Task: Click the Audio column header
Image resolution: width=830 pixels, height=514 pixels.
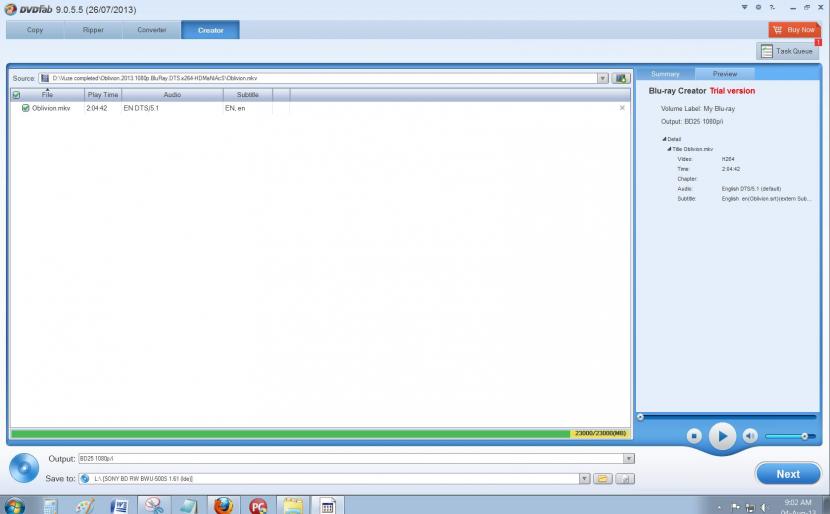Action: (x=172, y=95)
